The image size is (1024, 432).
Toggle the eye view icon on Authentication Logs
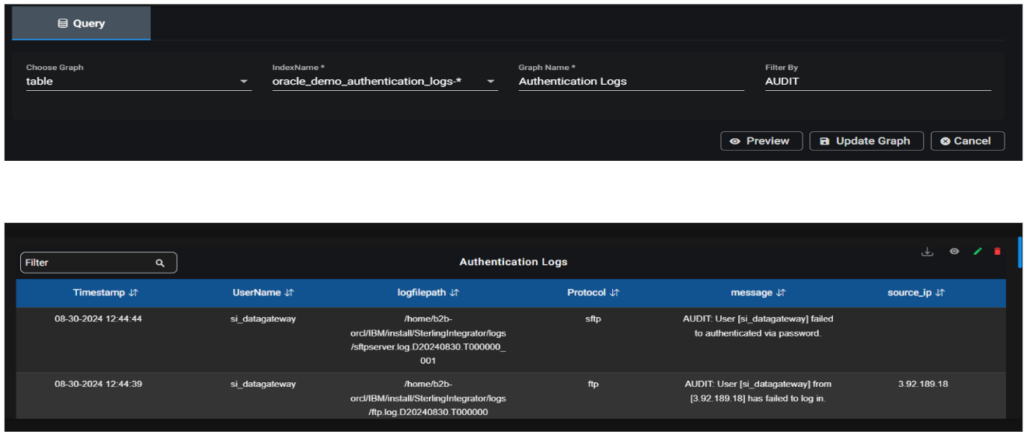coord(954,251)
